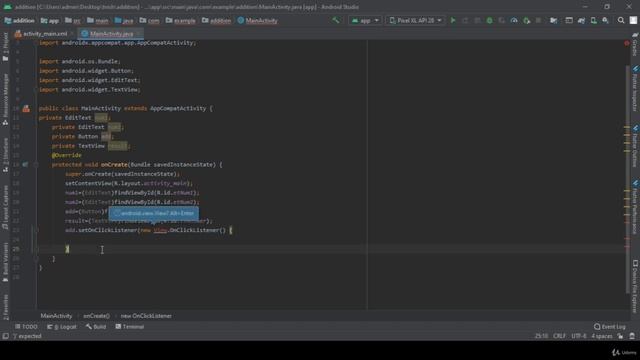Open the Flutter Inspector sidebar tab
Image resolution: width=640 pixels, height=360 pixels.
635,89
